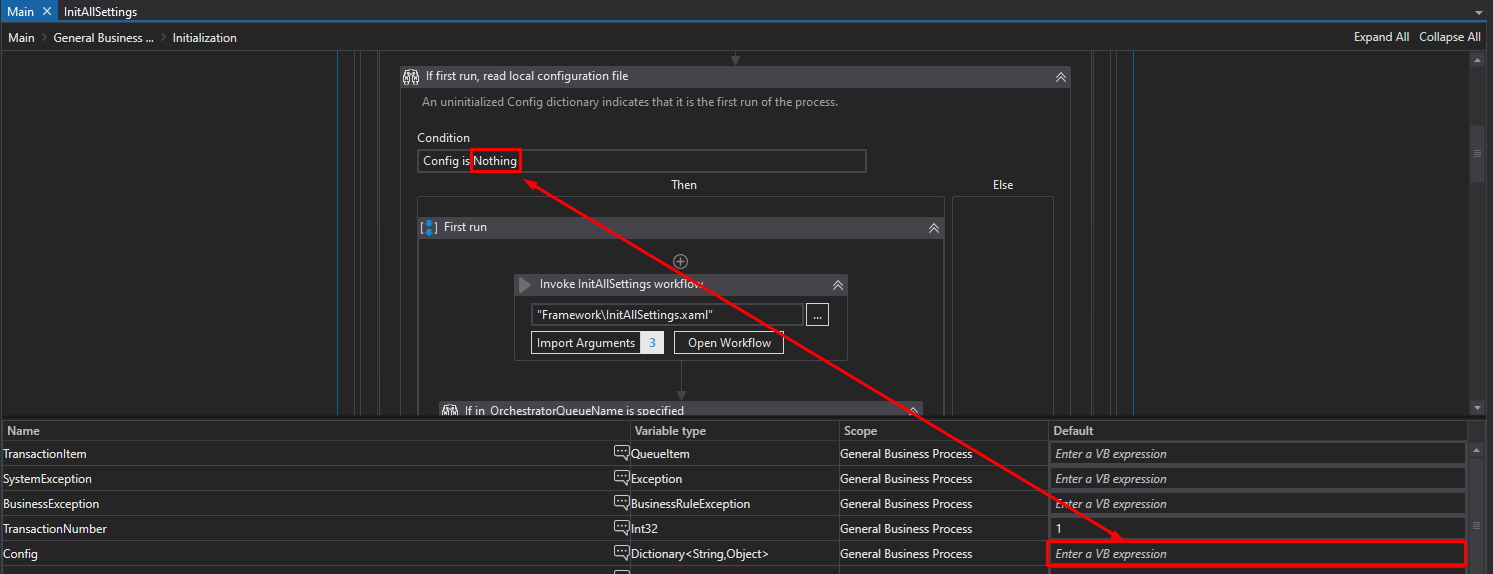Browse for workflow file with ellipsis button
This screenshot has height=574, width=1493.
(817, 314)
